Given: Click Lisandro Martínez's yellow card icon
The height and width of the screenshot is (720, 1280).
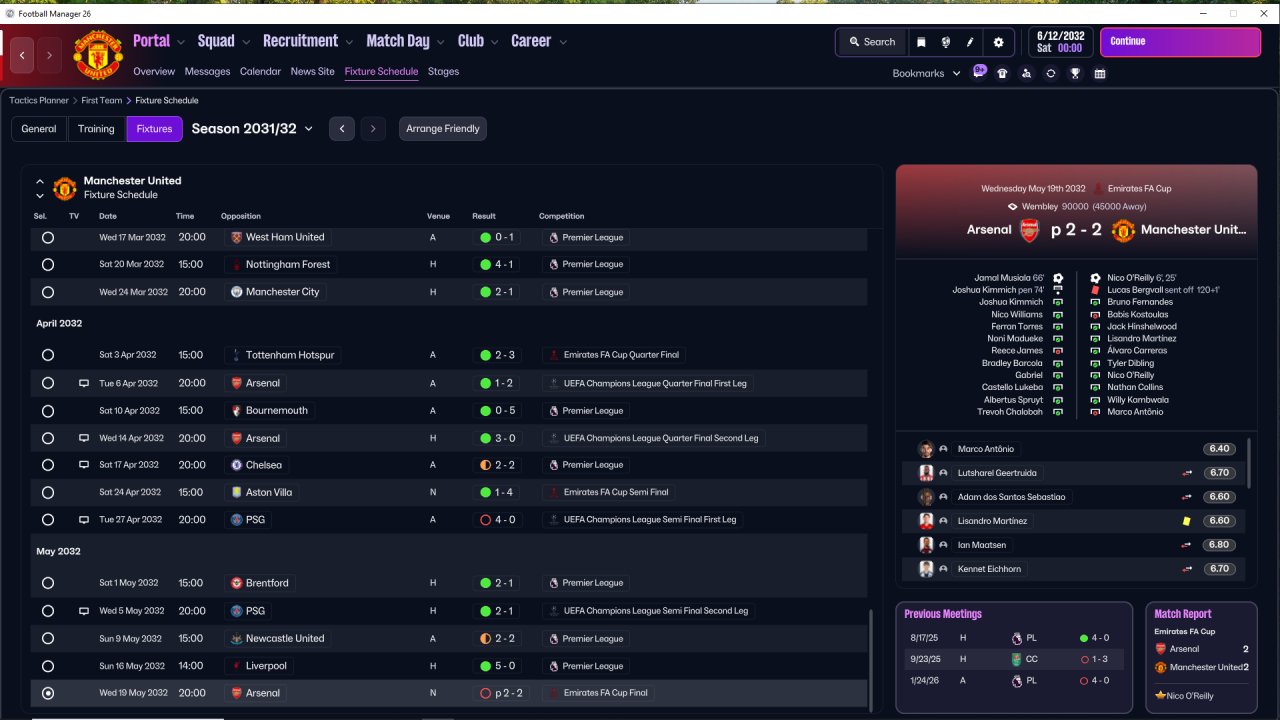Looking at the screenshot, I should 1186,521.
